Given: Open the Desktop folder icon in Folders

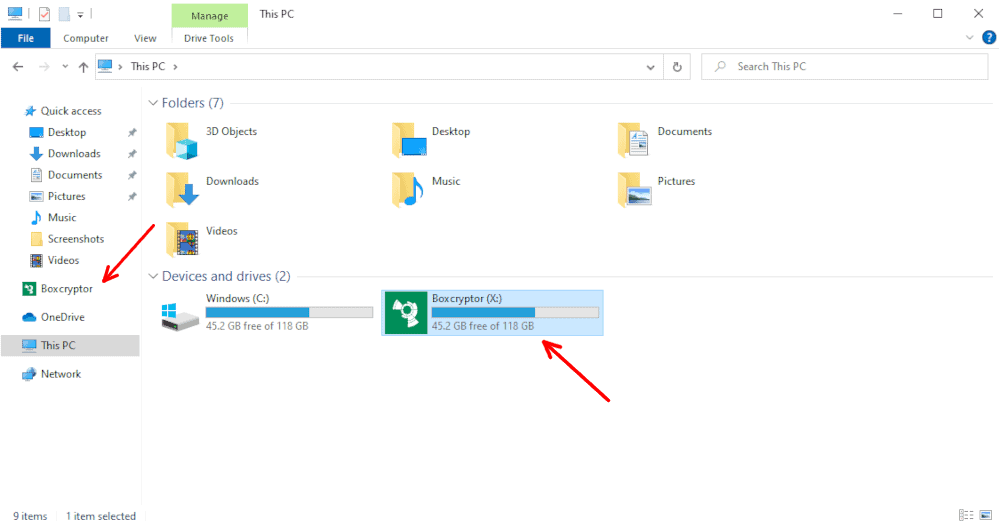Looking at the screenshot, I should pos(409,141).
